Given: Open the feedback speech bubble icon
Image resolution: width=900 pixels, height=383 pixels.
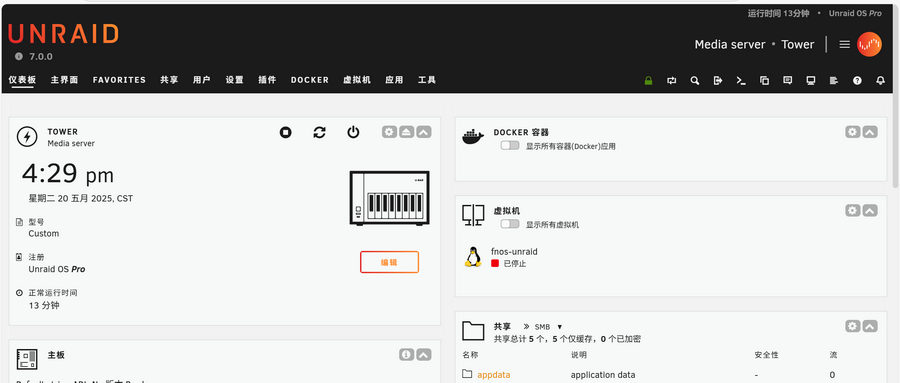Looking at the screenshot, I should (x=788, y=80).
